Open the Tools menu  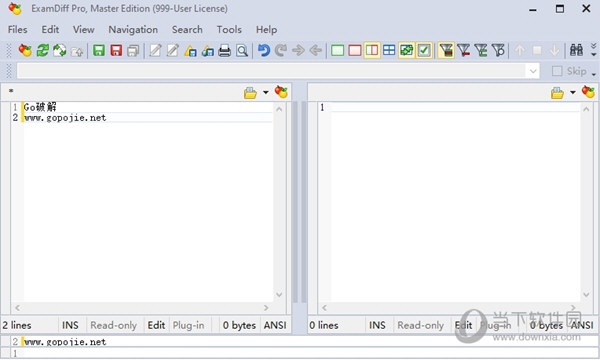229,29
